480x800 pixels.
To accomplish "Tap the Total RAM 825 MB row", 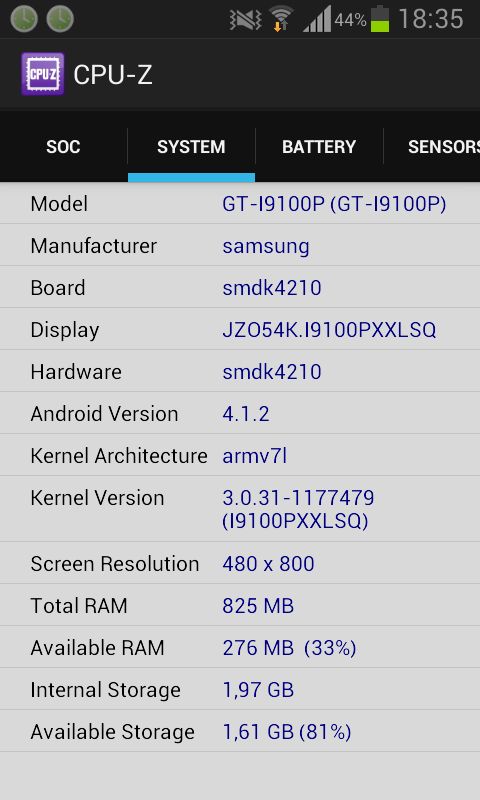I will pos(240,605).
